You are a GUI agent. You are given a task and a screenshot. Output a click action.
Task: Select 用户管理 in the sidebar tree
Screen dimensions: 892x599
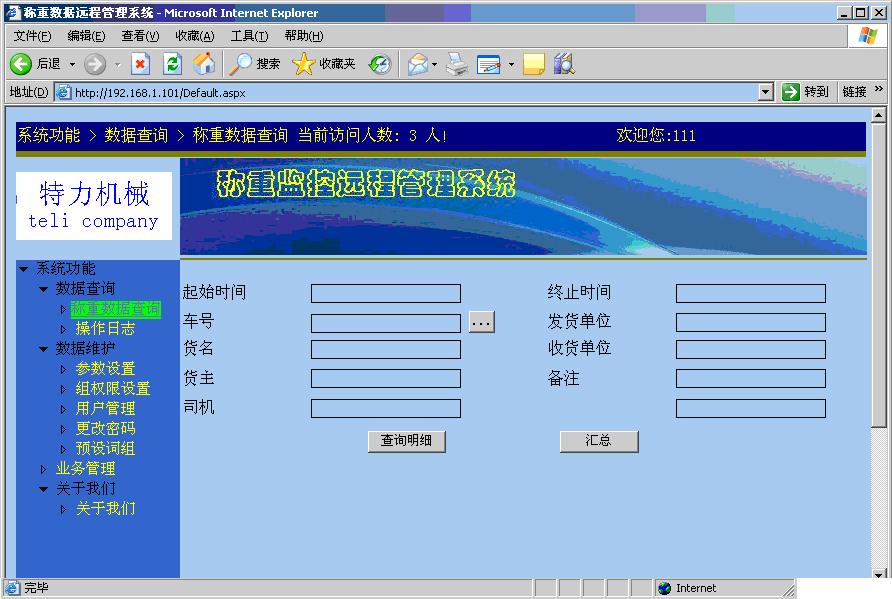[105, 409]
